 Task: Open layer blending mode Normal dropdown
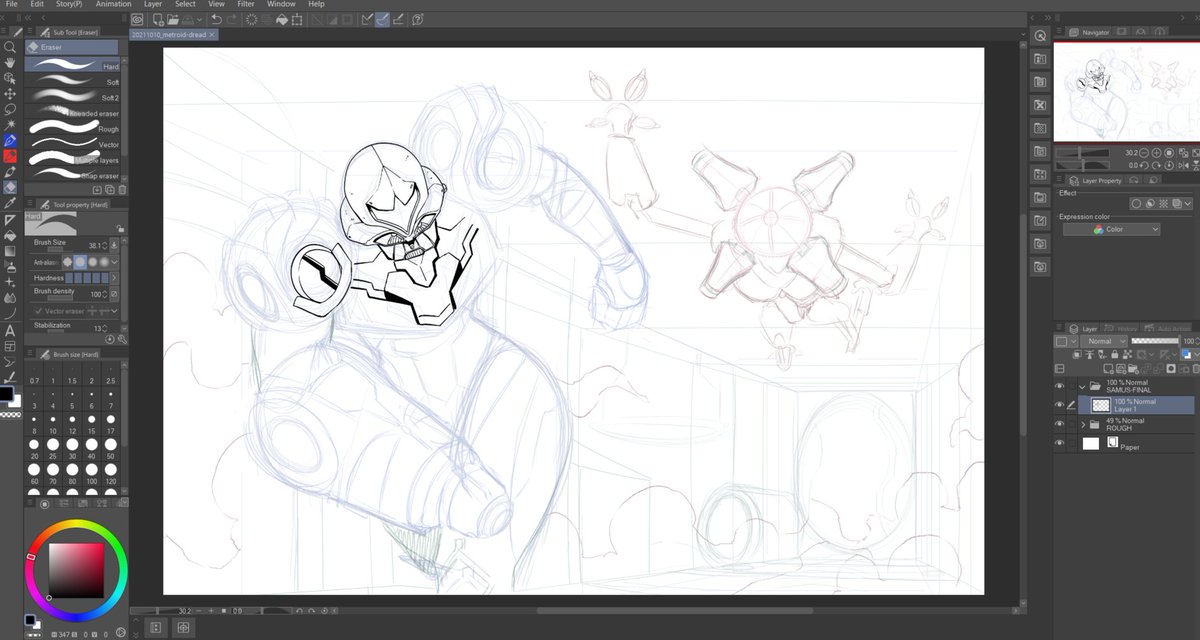(x=1104, y=341)
